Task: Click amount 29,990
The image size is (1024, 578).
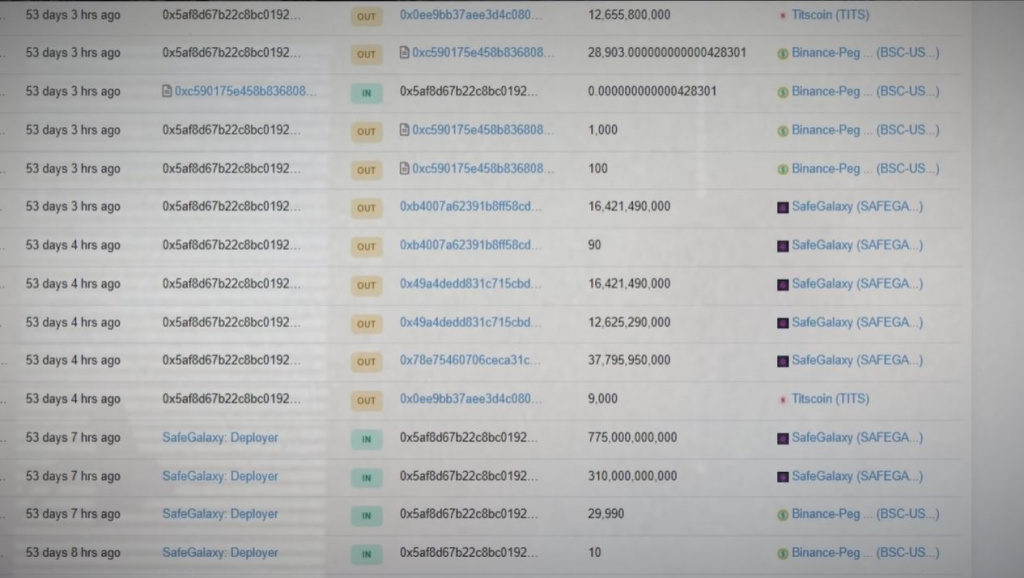Action: 605,514
